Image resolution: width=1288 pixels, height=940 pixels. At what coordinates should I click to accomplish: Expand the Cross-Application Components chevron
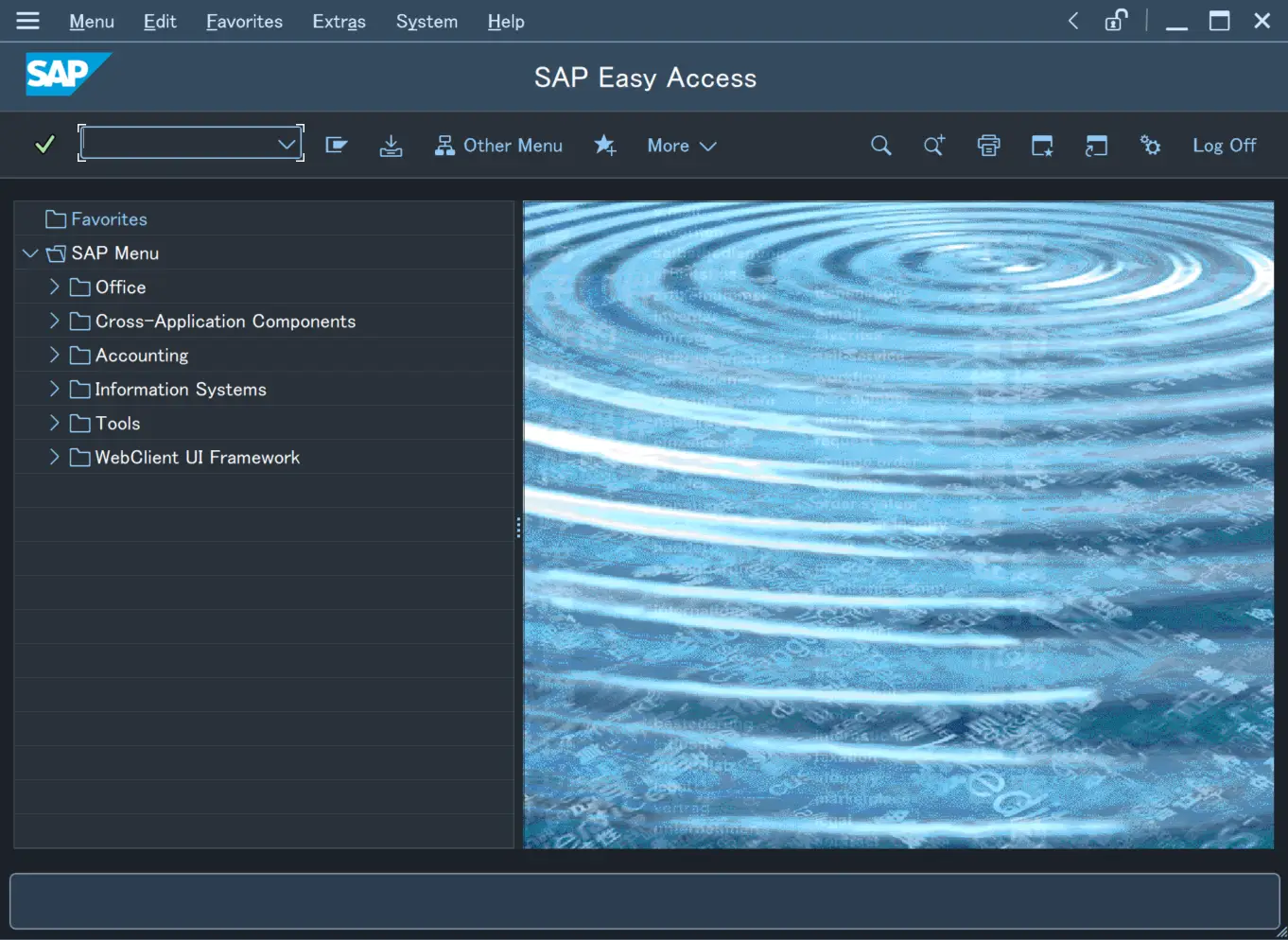(x=54, y=321)
